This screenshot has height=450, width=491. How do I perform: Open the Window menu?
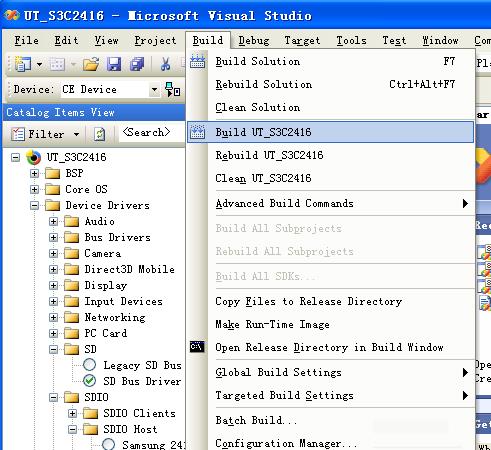tap(440, 41)
